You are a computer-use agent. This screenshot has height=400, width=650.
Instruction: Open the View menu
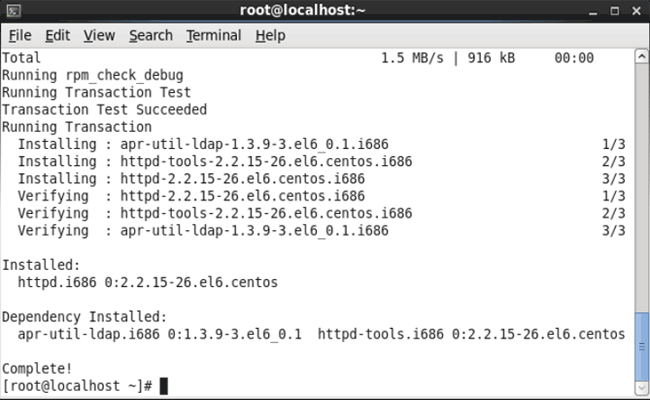(99, 35)
